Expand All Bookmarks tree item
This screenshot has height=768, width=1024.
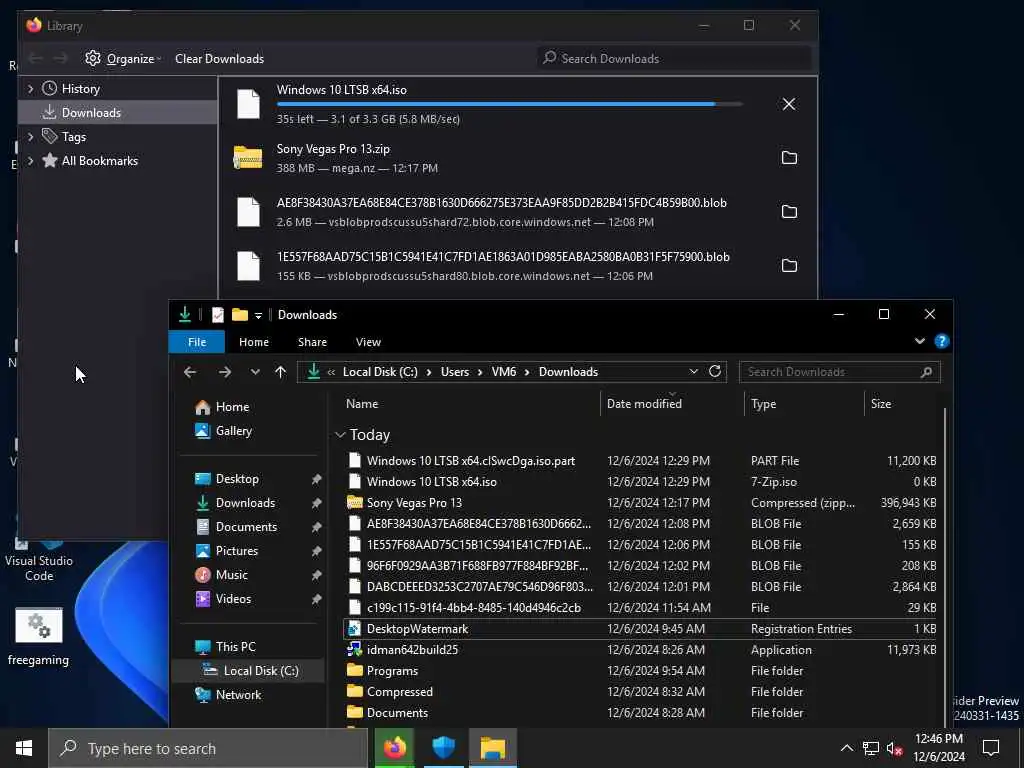point(30,161)
